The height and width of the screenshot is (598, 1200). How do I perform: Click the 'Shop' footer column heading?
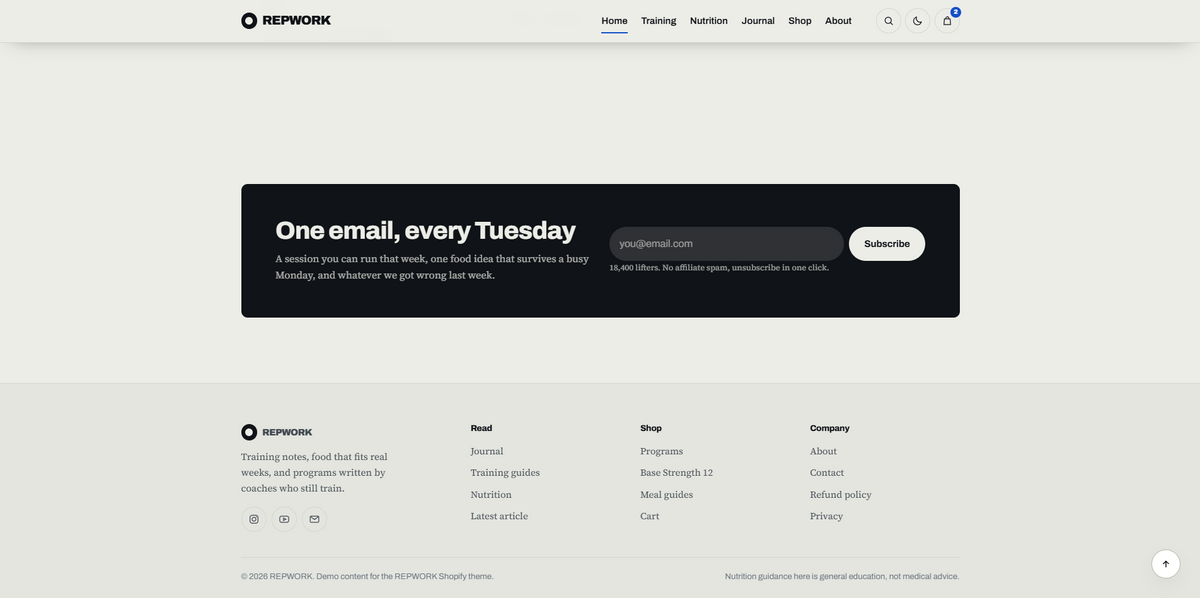click(x=651, y=428)
